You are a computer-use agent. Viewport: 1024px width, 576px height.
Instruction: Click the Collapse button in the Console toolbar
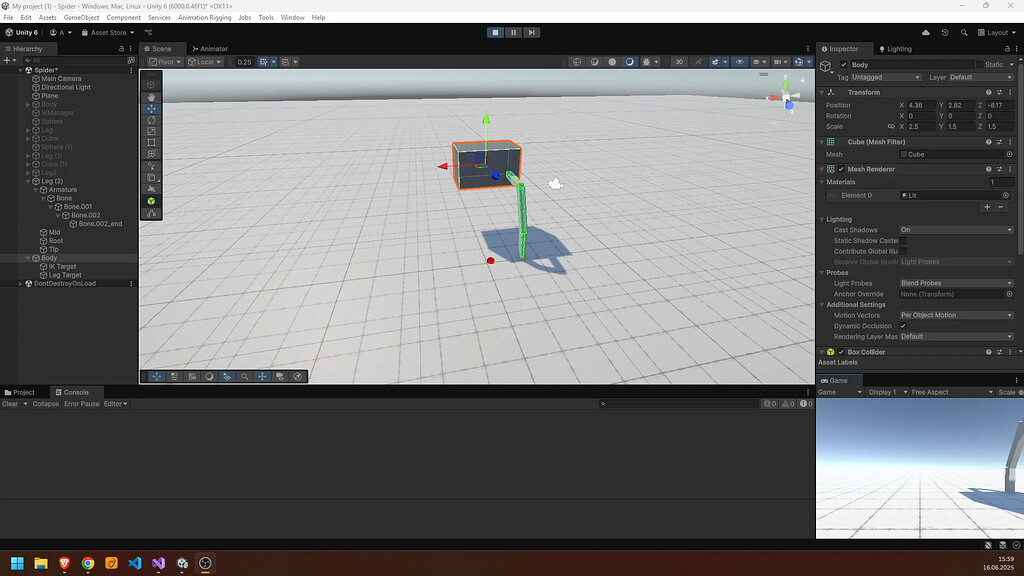[44, 403]
